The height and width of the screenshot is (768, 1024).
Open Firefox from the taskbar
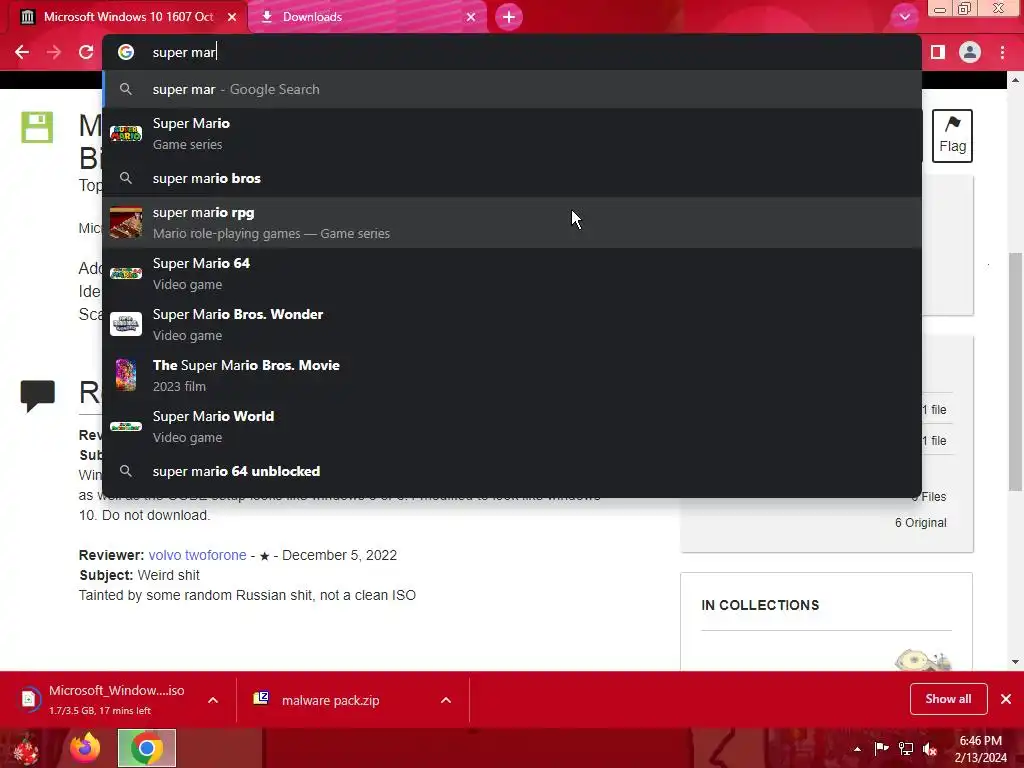[86, 748]
